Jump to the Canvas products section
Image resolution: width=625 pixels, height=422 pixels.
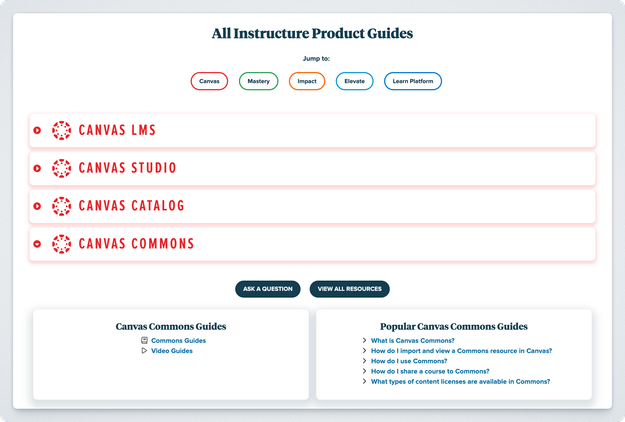[209, 81]
